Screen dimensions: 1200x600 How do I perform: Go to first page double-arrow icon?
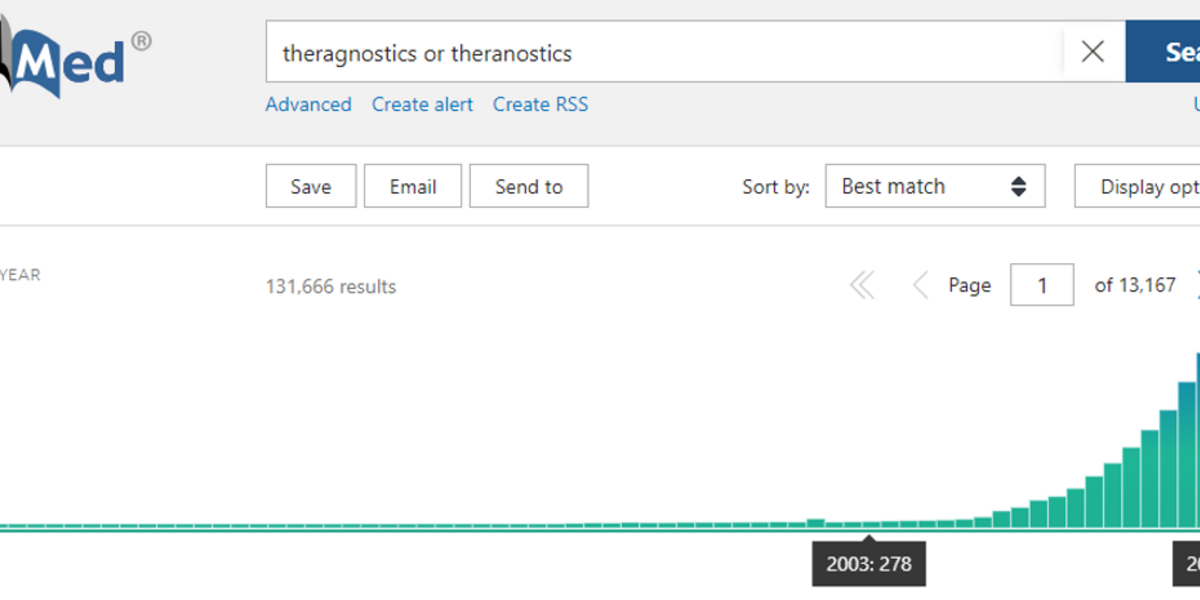coord(861,286)
